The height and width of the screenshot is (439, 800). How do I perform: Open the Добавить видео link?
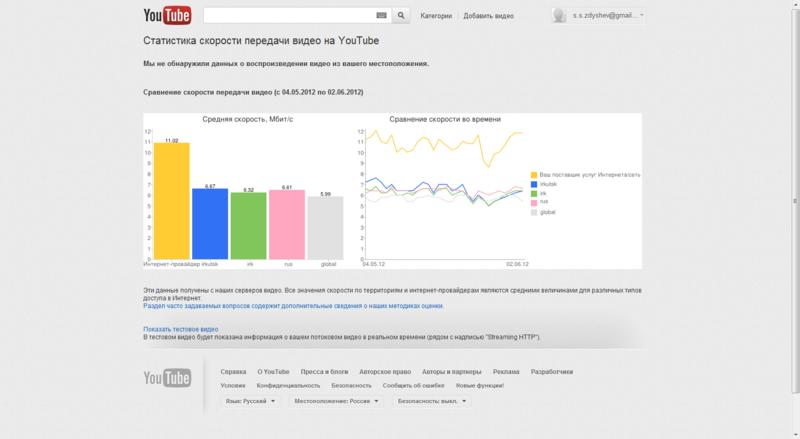point(488,16)
